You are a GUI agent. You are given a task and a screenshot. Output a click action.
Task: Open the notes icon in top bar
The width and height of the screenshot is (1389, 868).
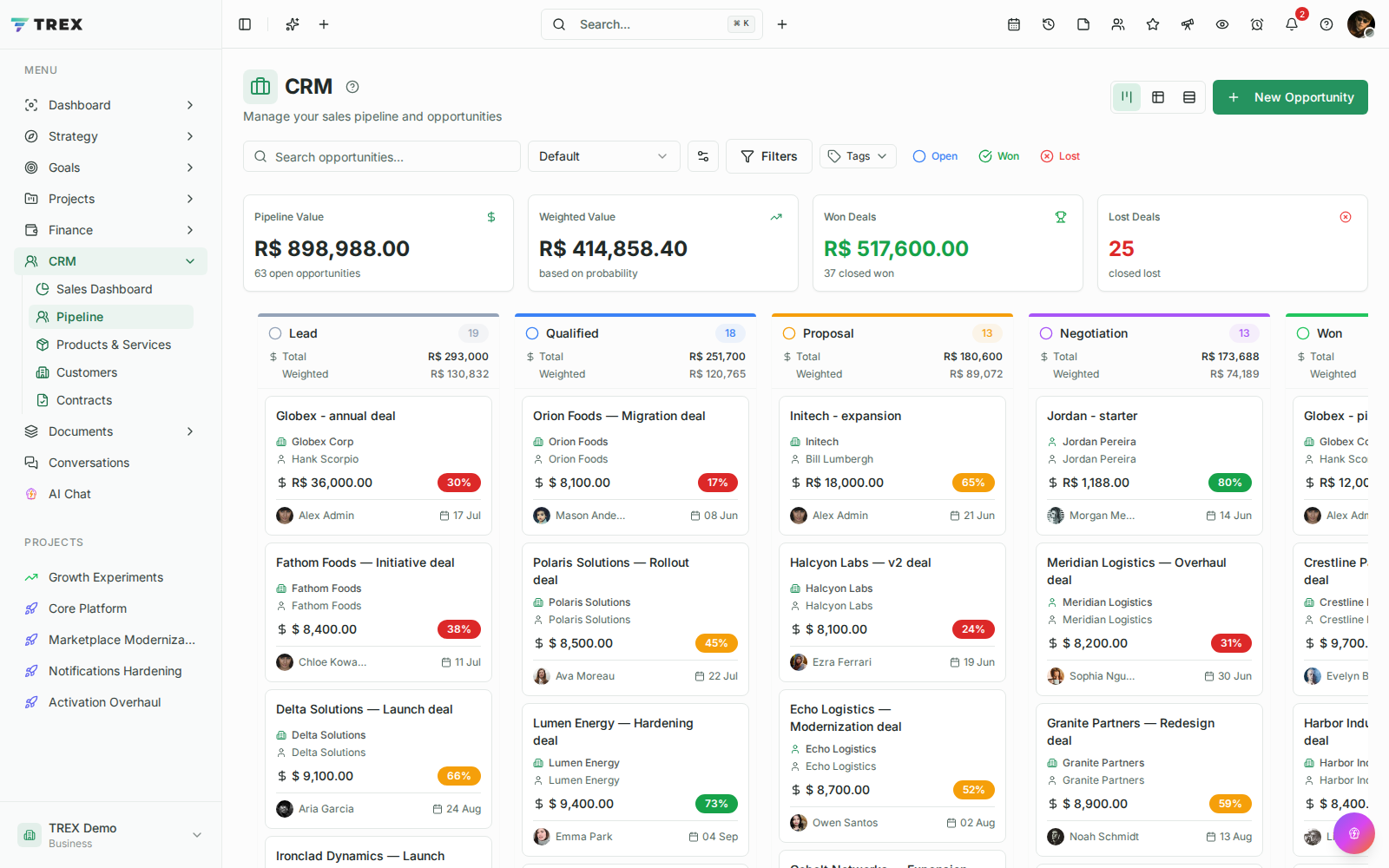[1083, 24]
